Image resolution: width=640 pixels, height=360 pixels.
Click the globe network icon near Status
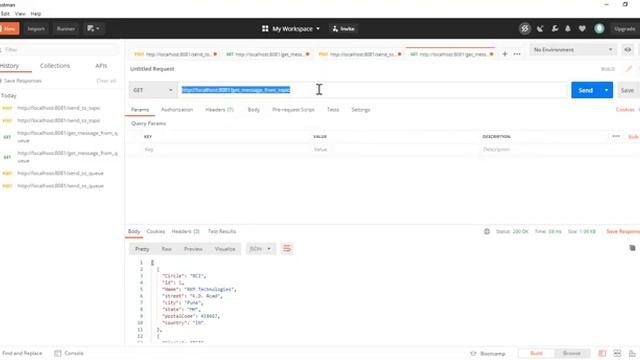(x=487, y=231)
